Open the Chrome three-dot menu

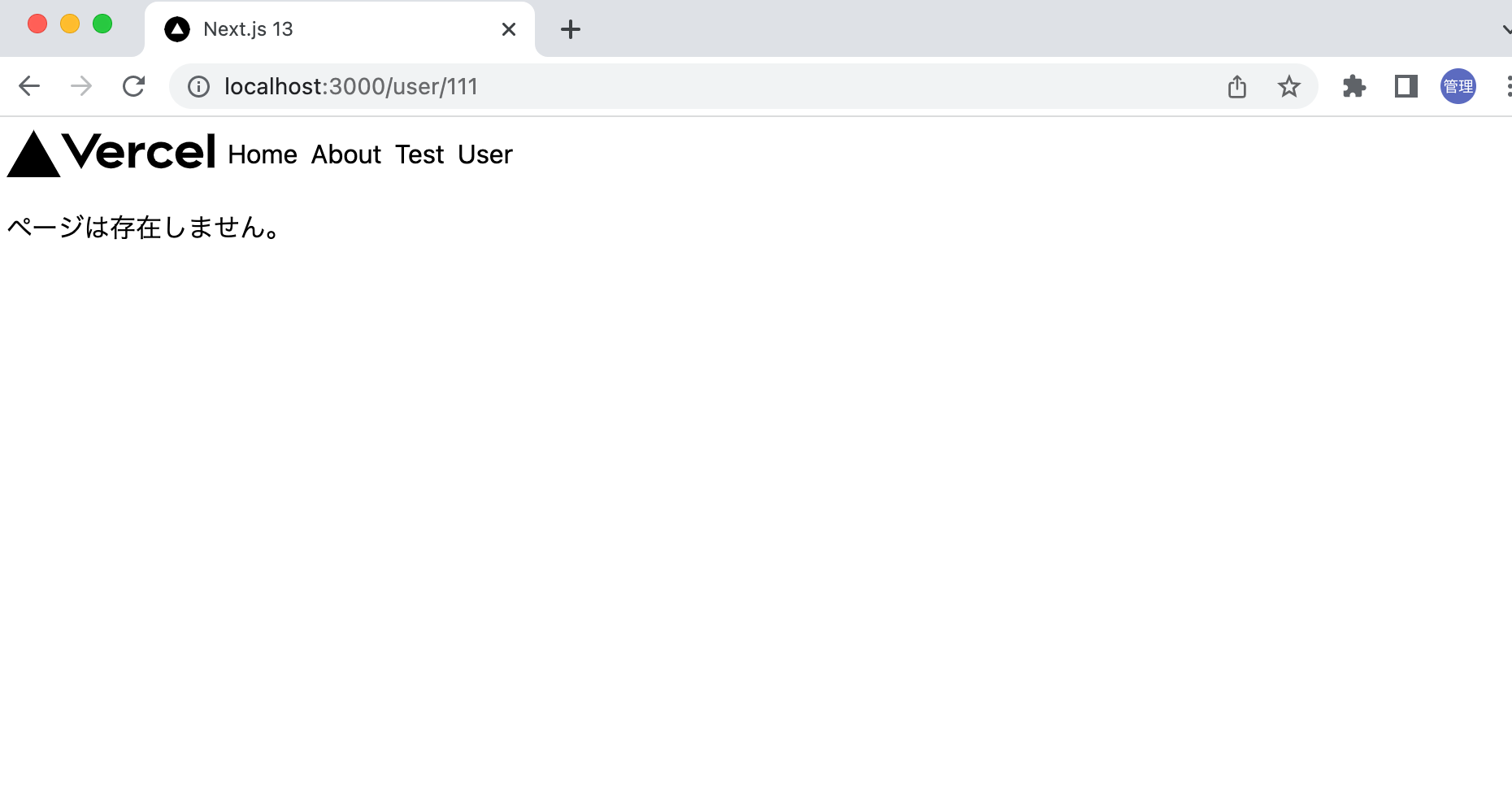click(x=1505, y=86)
